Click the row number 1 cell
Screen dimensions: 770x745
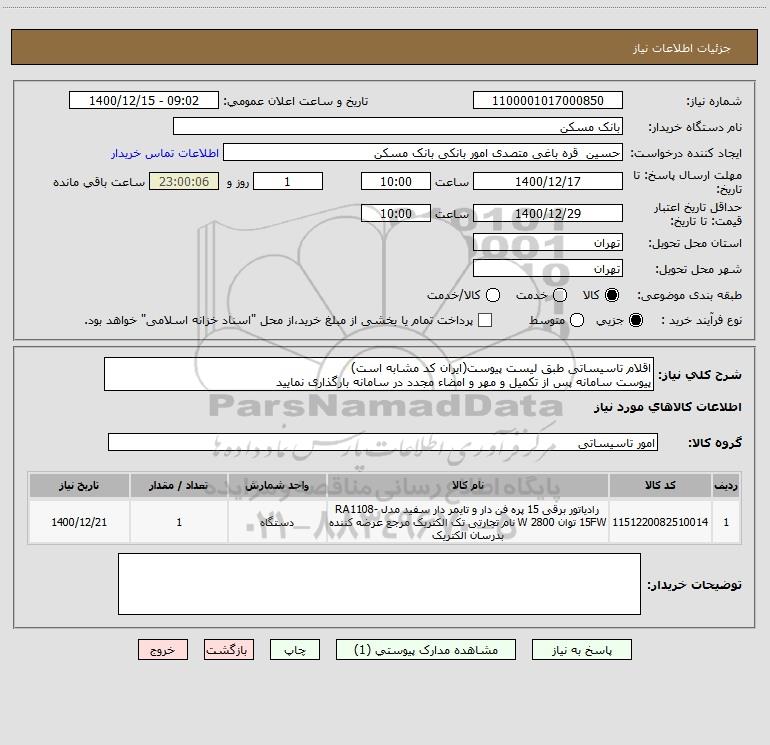point(726,522)
